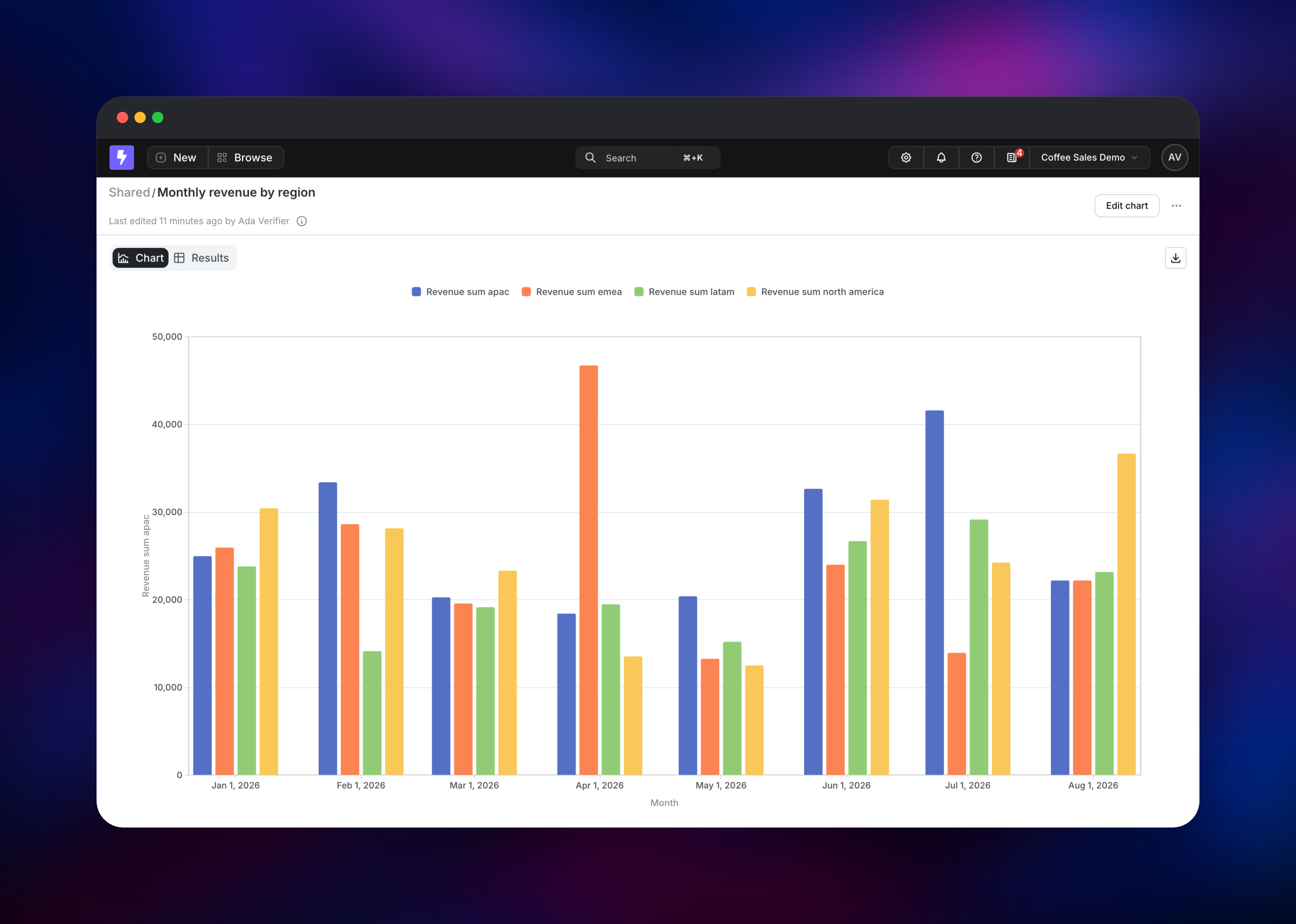This screenshot has height=924, width=1296.
Task: Open help question mark icon
Action: click(977, 158)
